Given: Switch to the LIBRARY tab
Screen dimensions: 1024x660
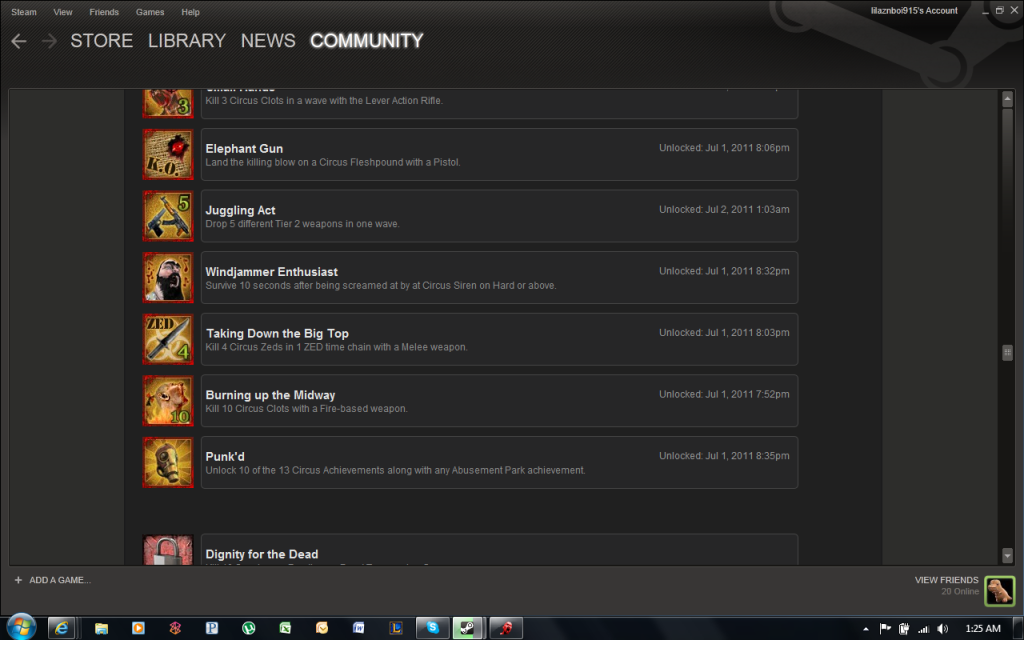Looking at the screenshot, I should point(187,41).
